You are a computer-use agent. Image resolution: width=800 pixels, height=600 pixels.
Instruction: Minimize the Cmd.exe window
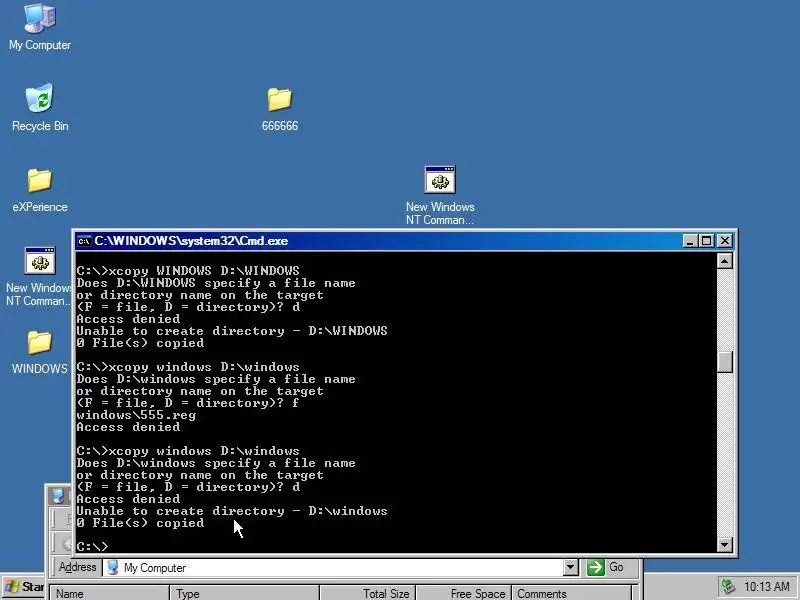[690, 241]
